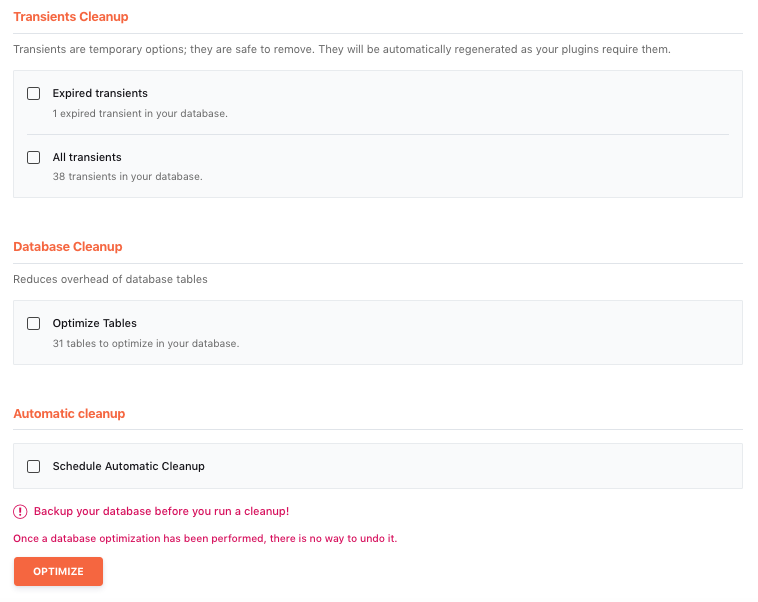This screenshot has width=758, height=602.
Task: Tick the All transients checkbox
Action: 33,157
